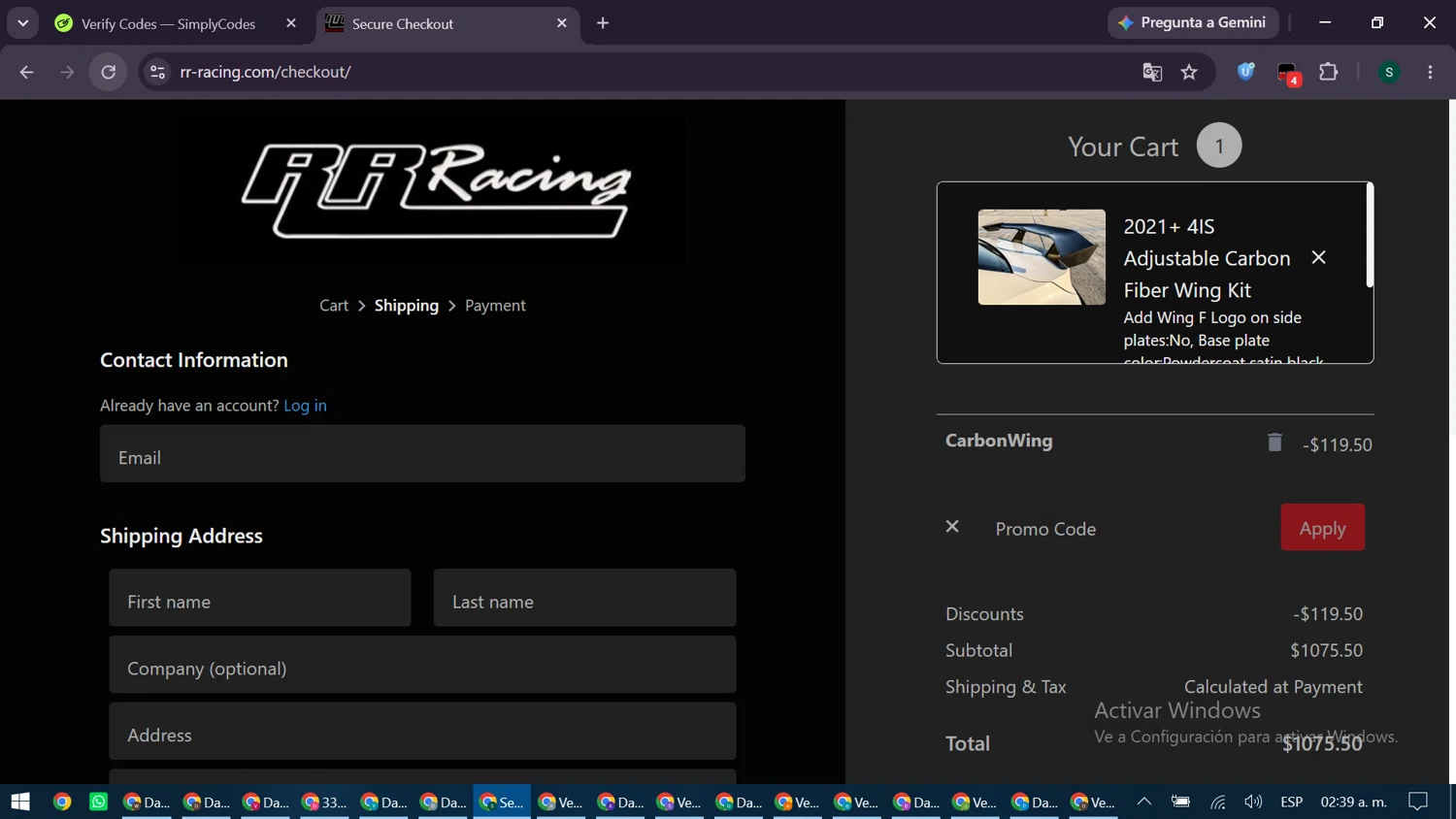Click the Calculated at Payment text
Image resolution: width=1456 pixels, height=819 pixels.
pyautogui.click(x=1274, y=687)
